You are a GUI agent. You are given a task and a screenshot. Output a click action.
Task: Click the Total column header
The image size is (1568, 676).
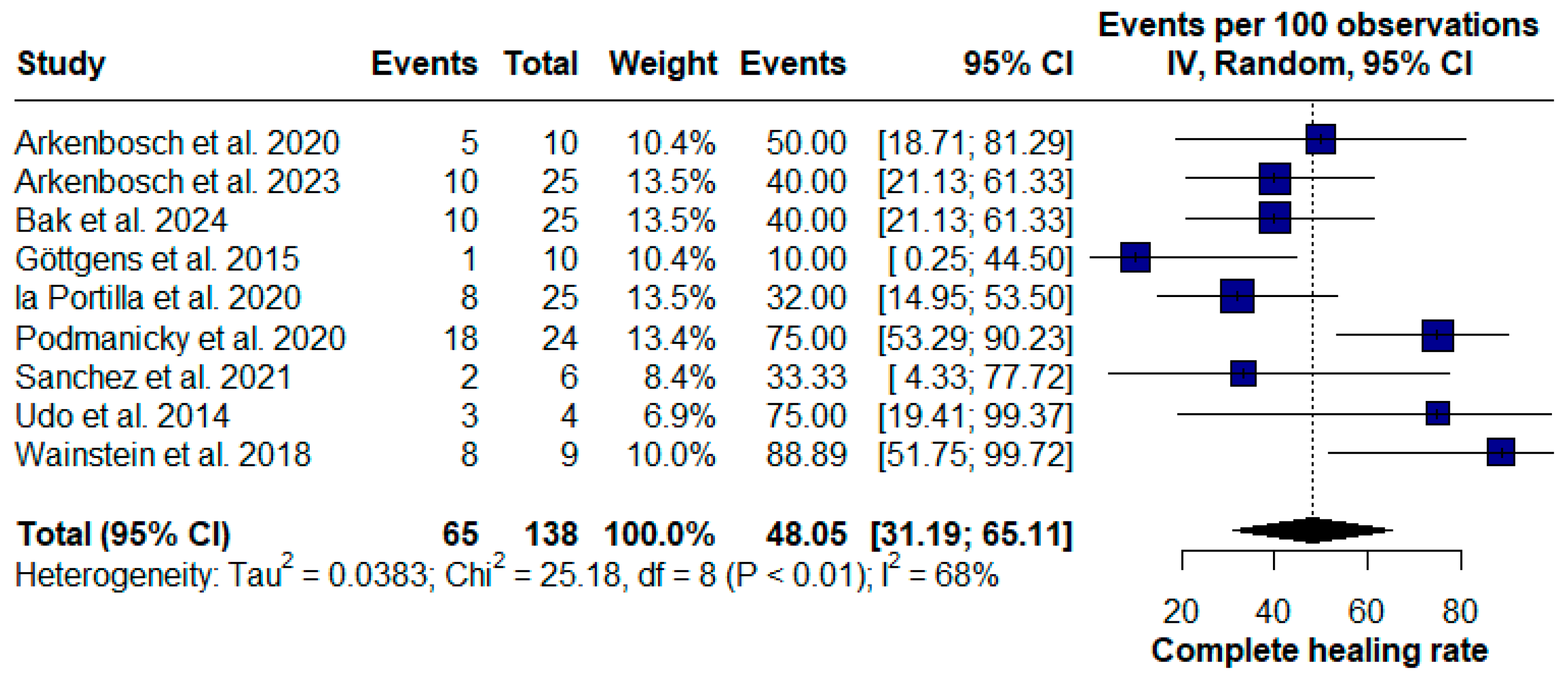pyautogui.click(x=540, y=64)
